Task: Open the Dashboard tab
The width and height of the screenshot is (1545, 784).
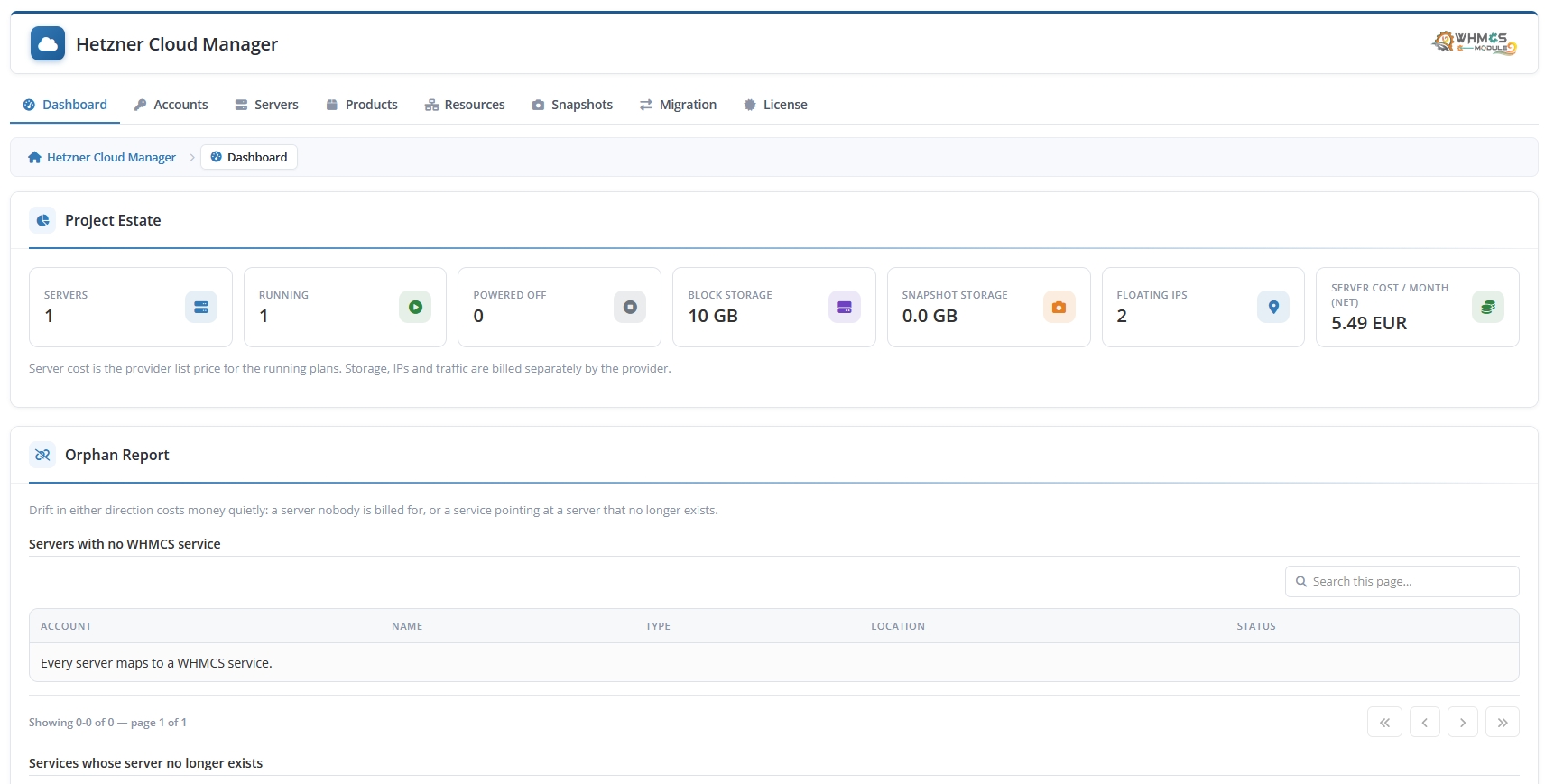Action: (65, 105)
